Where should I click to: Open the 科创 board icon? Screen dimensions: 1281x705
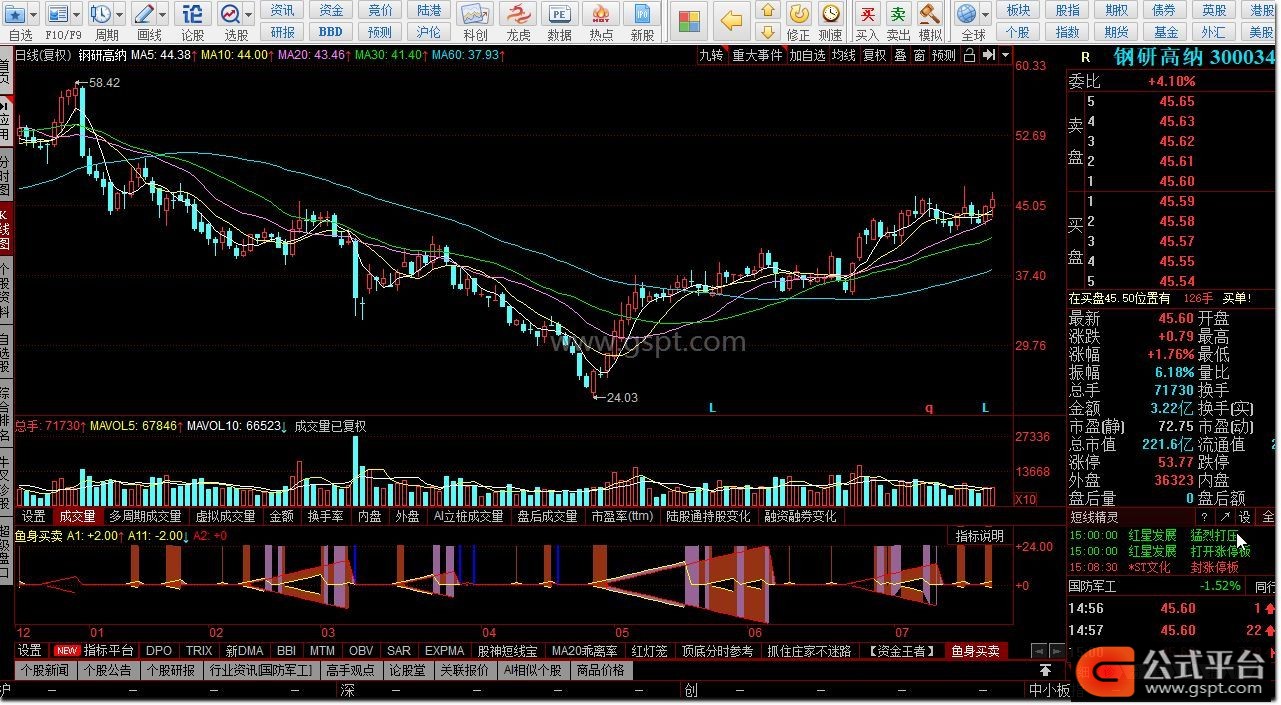coord(475,15)
